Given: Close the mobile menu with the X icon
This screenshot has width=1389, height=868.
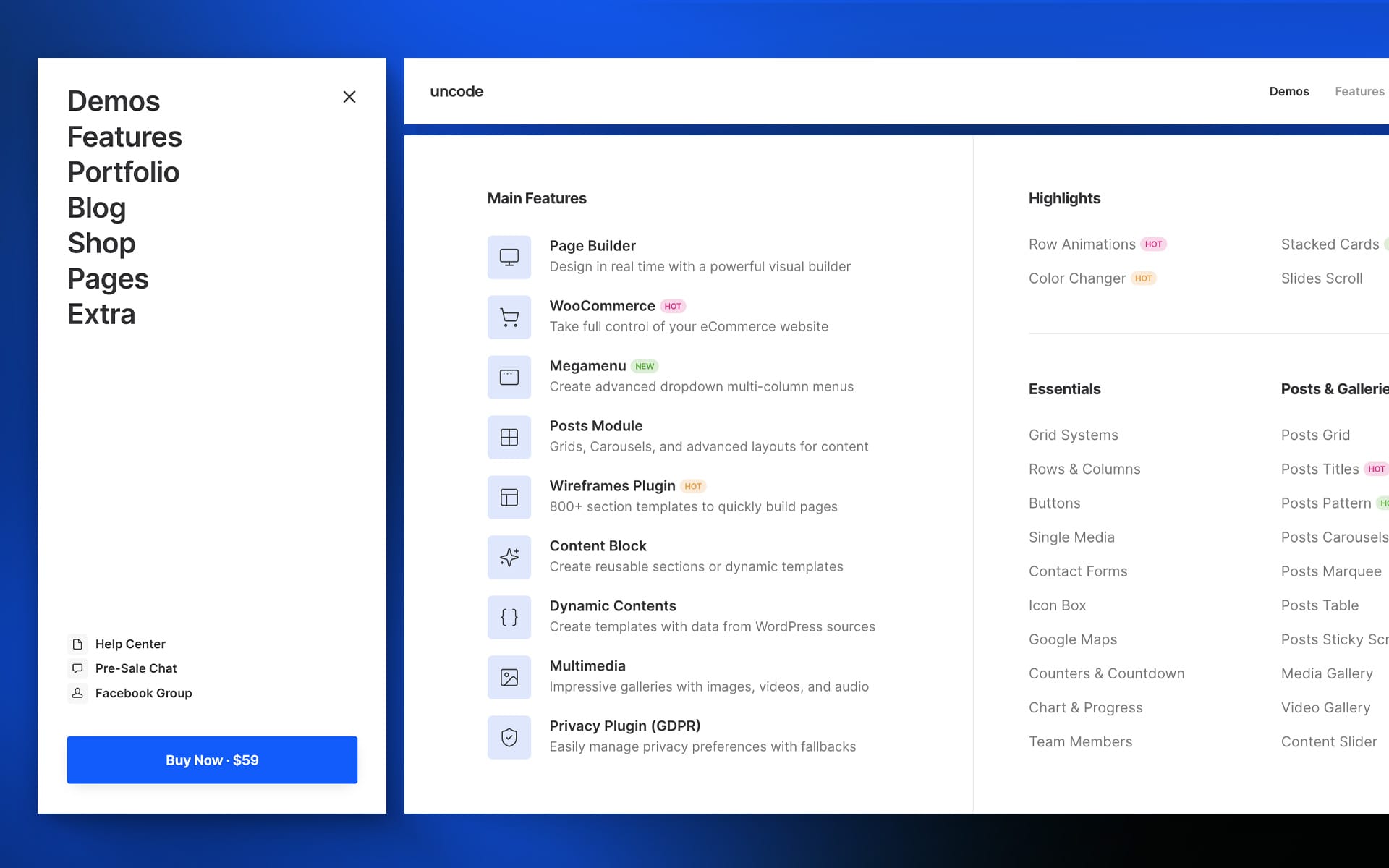Looking at the screenshot, I should point(349,97).
